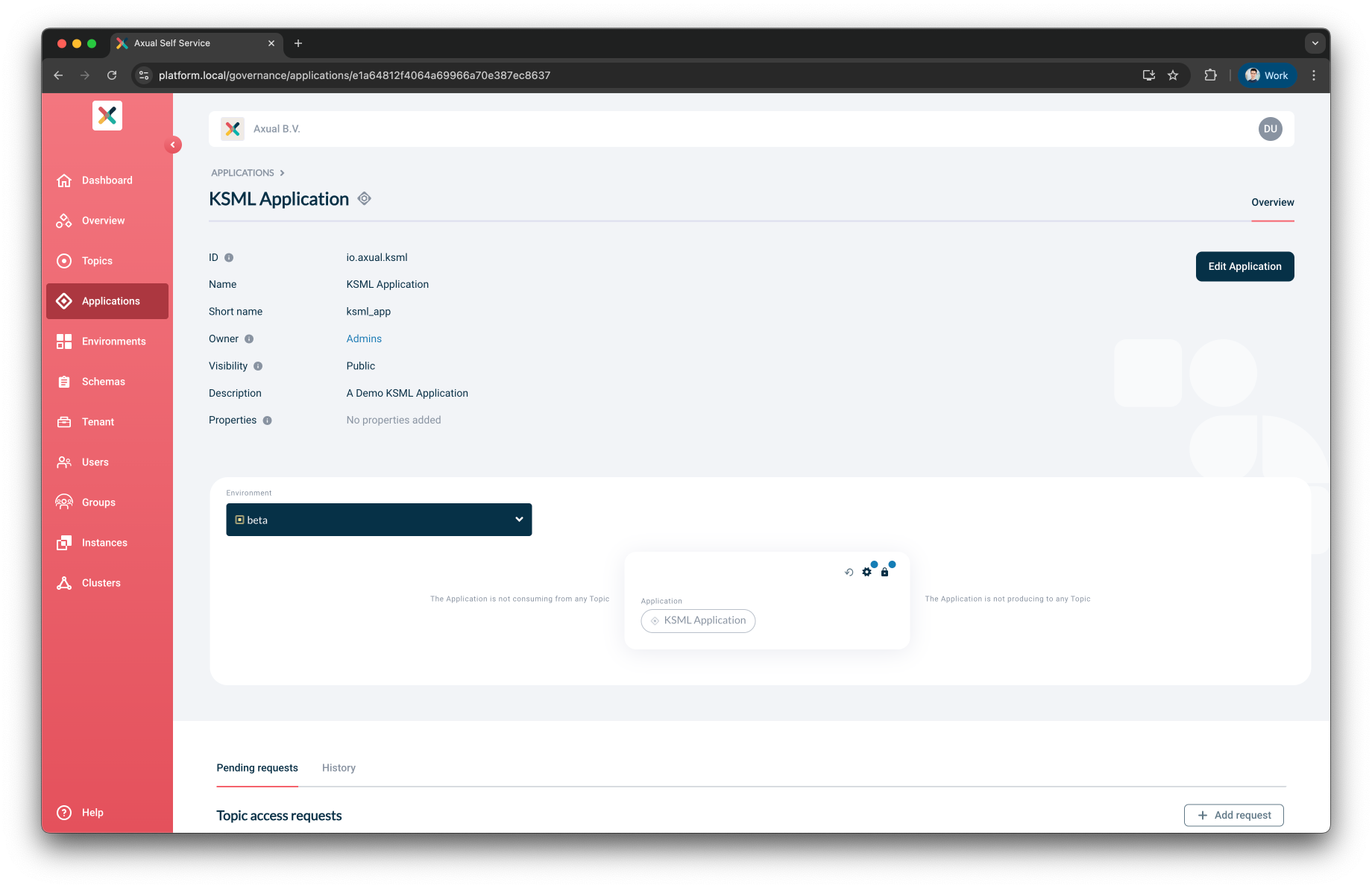Click the lock icon on application card
The height and width of the screenshot is (888, 1372).
coord(884,572)
